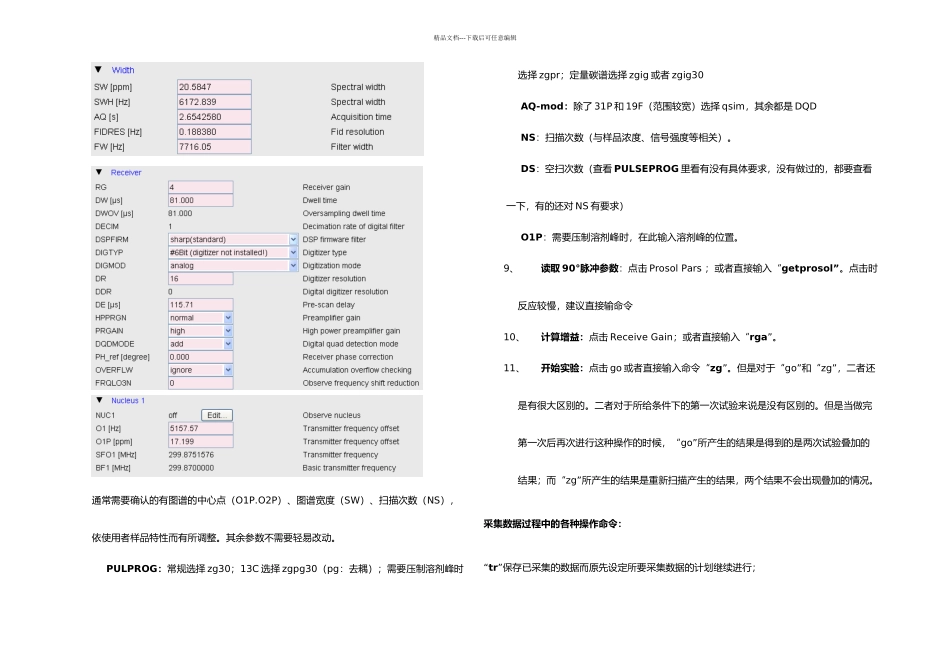Click the Nucleus 1 section title
This screenshot has height=672, width=950.
click(128, 401)
